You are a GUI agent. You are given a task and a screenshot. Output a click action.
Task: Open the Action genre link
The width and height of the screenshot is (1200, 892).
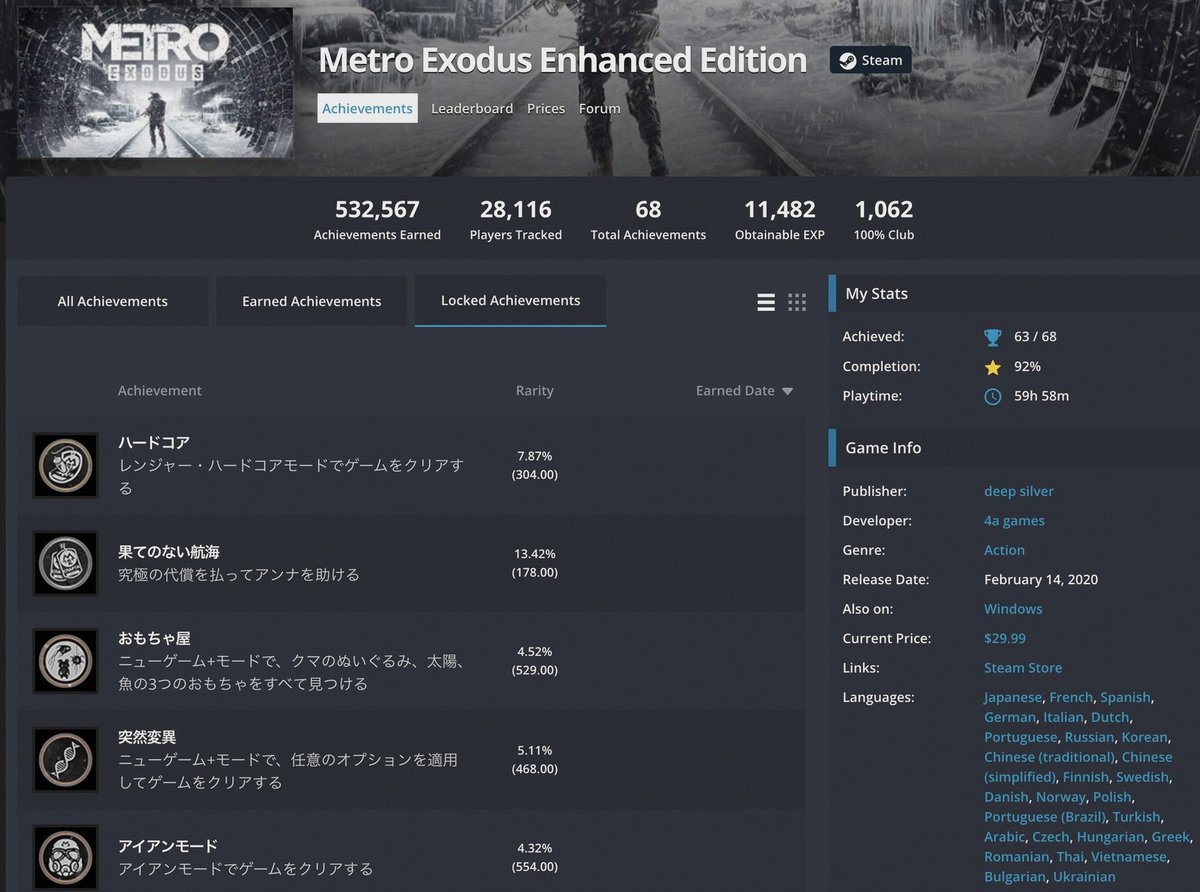pos(1004,550)
